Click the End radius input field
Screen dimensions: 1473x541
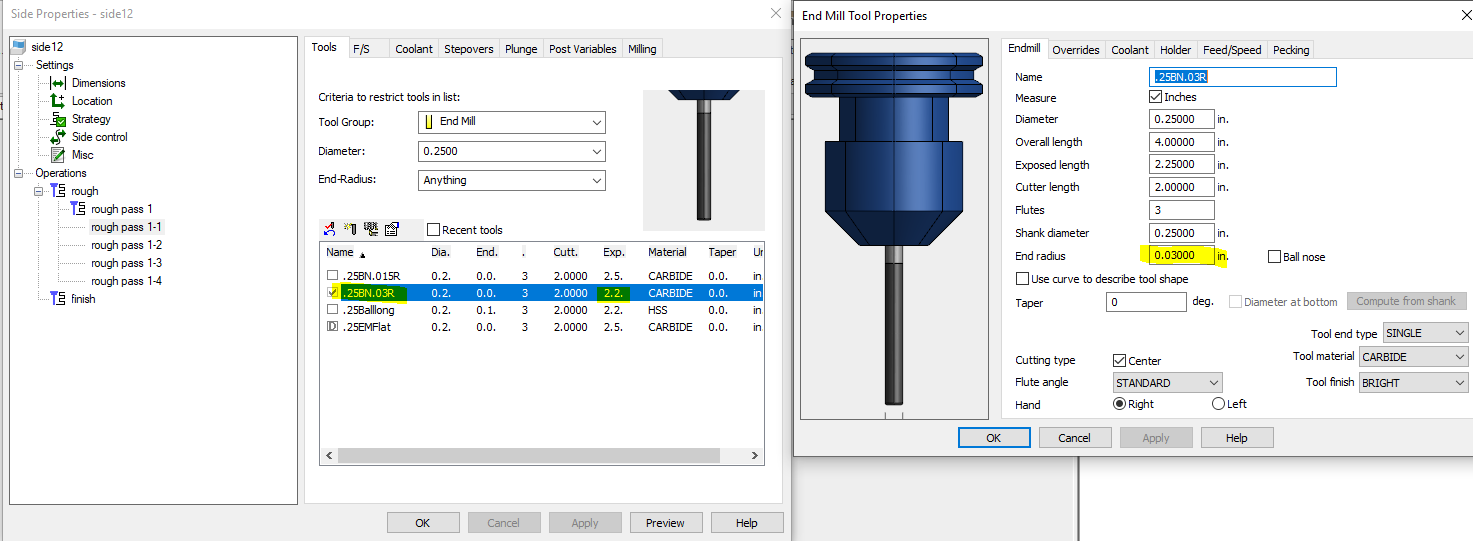click(1182, 256)
